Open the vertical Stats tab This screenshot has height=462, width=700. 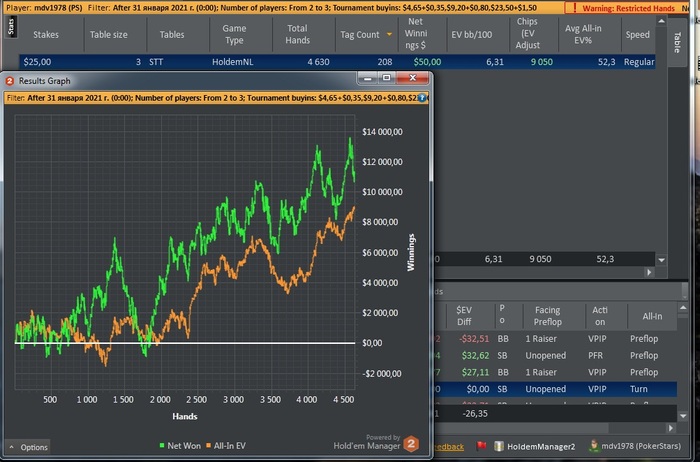[11, 27]
